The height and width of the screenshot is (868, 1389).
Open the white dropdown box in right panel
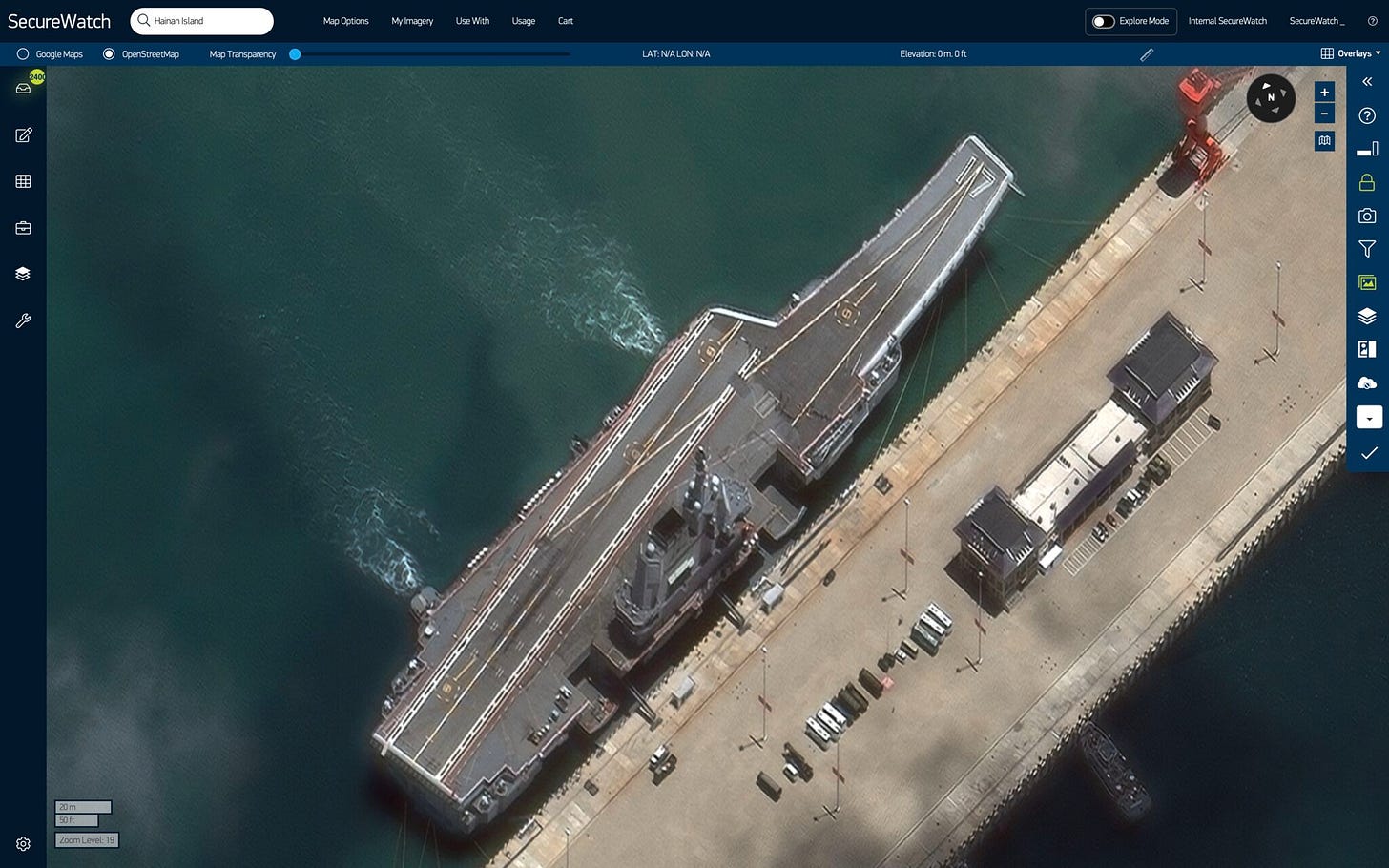[x=1369, y=417]
